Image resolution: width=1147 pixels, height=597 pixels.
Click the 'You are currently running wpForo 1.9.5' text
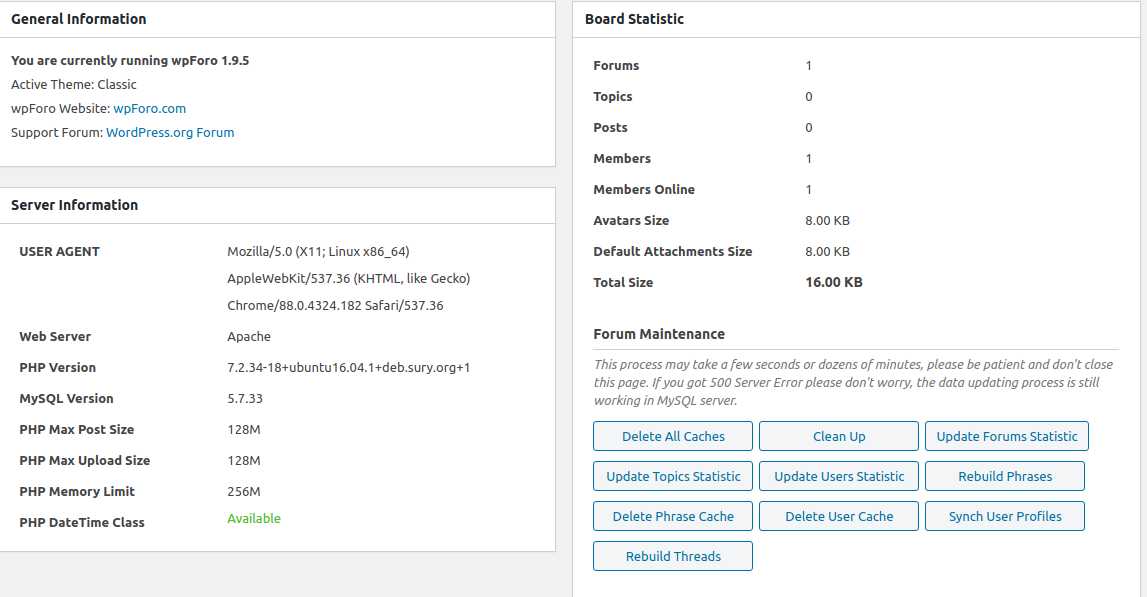coord(130,61)
